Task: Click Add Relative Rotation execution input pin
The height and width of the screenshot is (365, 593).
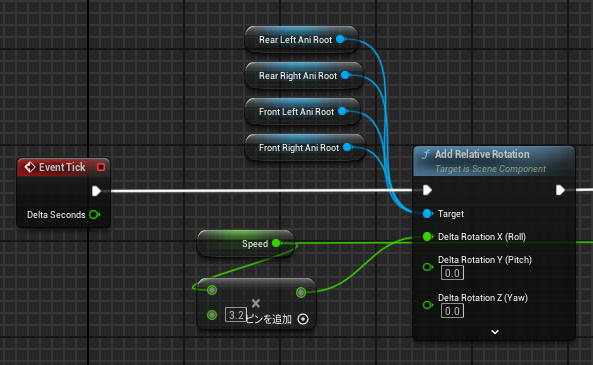Action: pos(427,190)
